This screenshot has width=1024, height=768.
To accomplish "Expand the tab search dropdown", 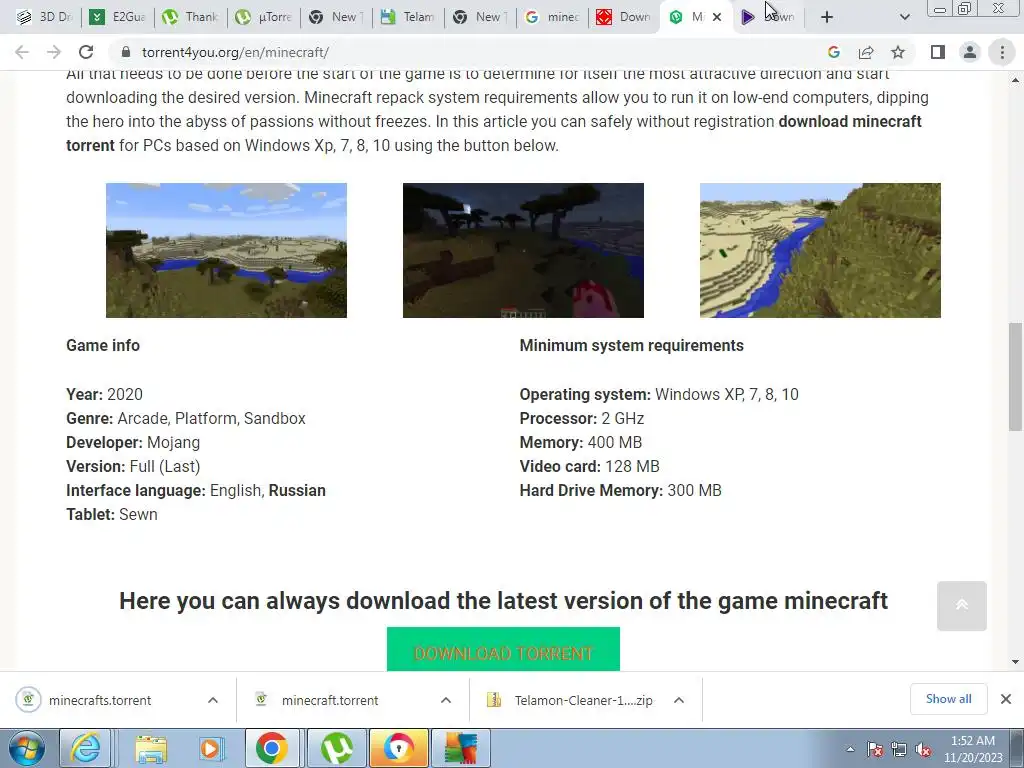I will [904, 17].
